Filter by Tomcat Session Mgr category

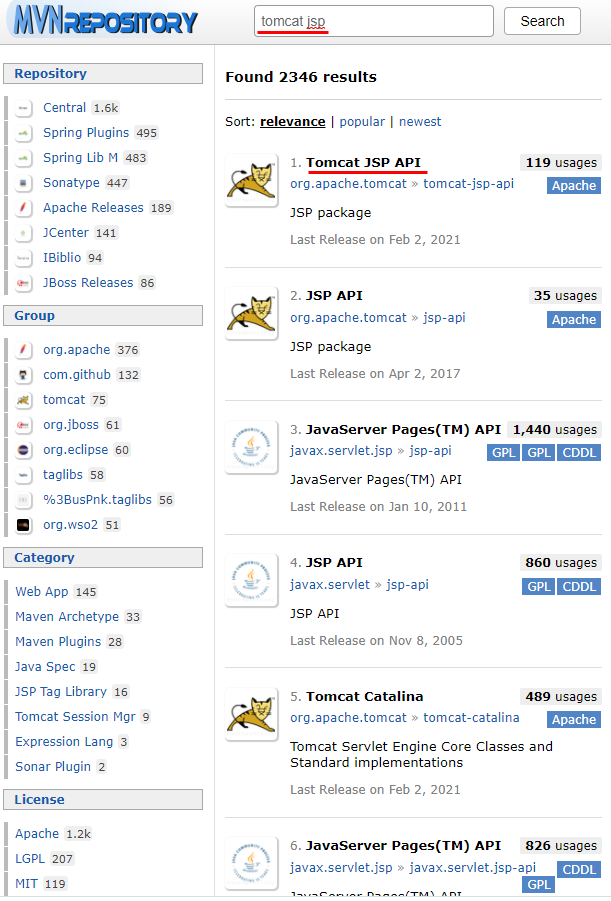(75, 717)
